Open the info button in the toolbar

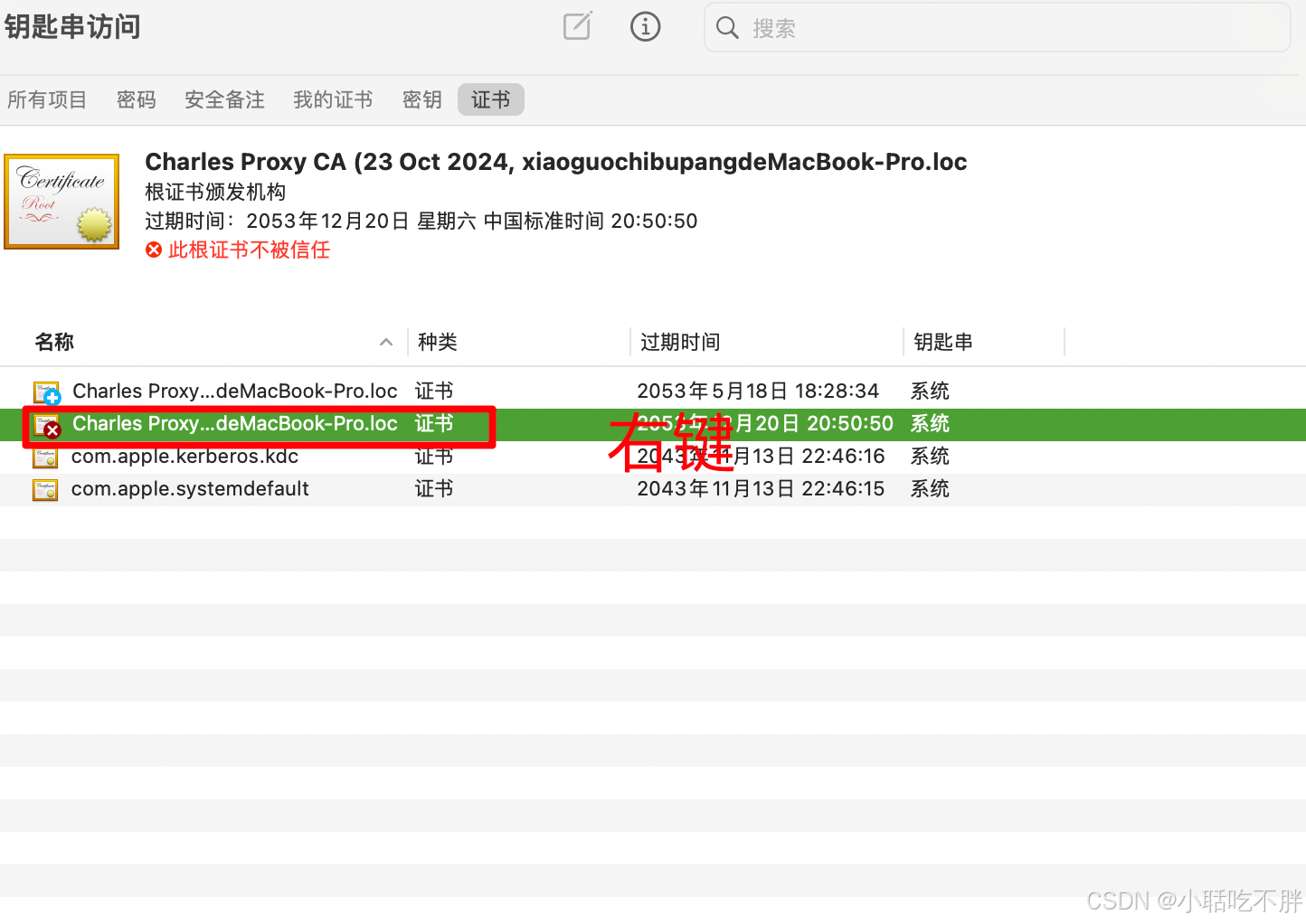(x=645, y=27)
